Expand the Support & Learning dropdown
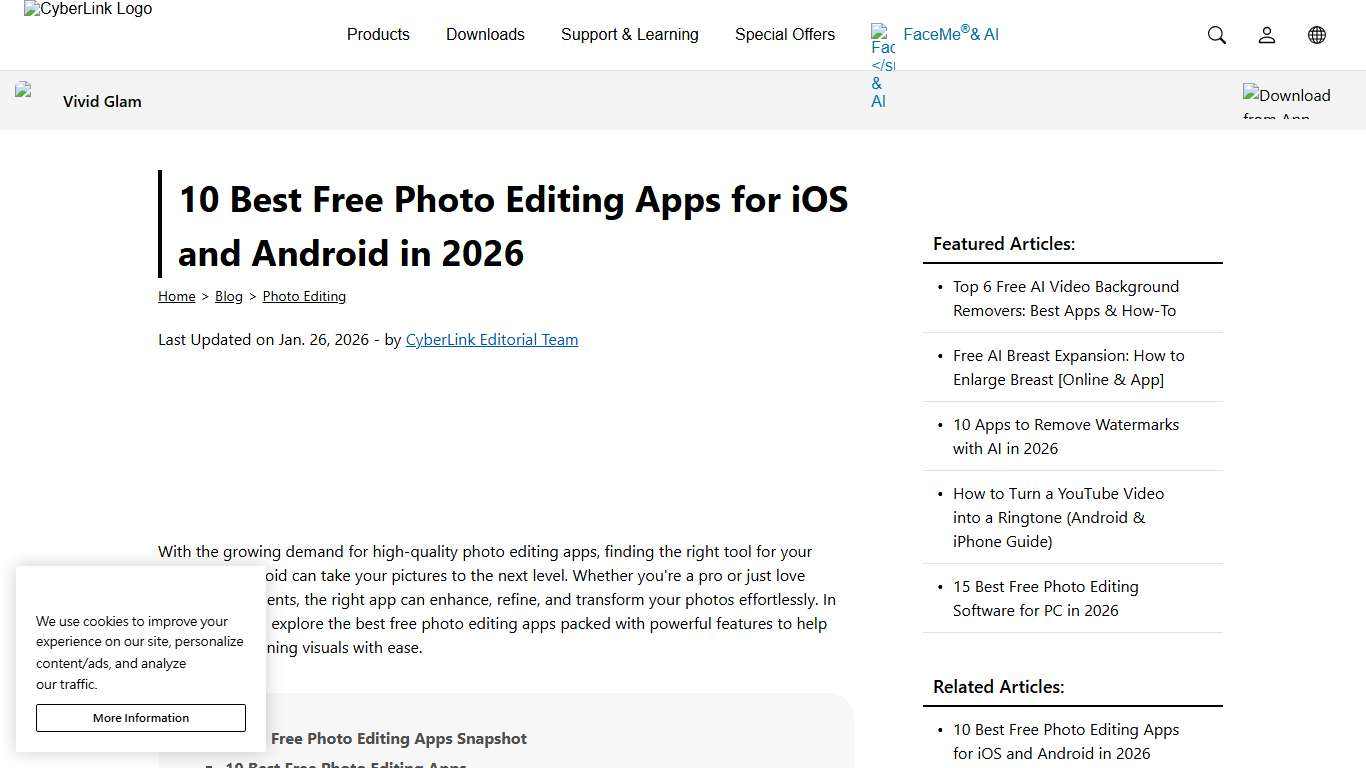The height and width of the screenshot is (768, 1366). pos(630,34)
